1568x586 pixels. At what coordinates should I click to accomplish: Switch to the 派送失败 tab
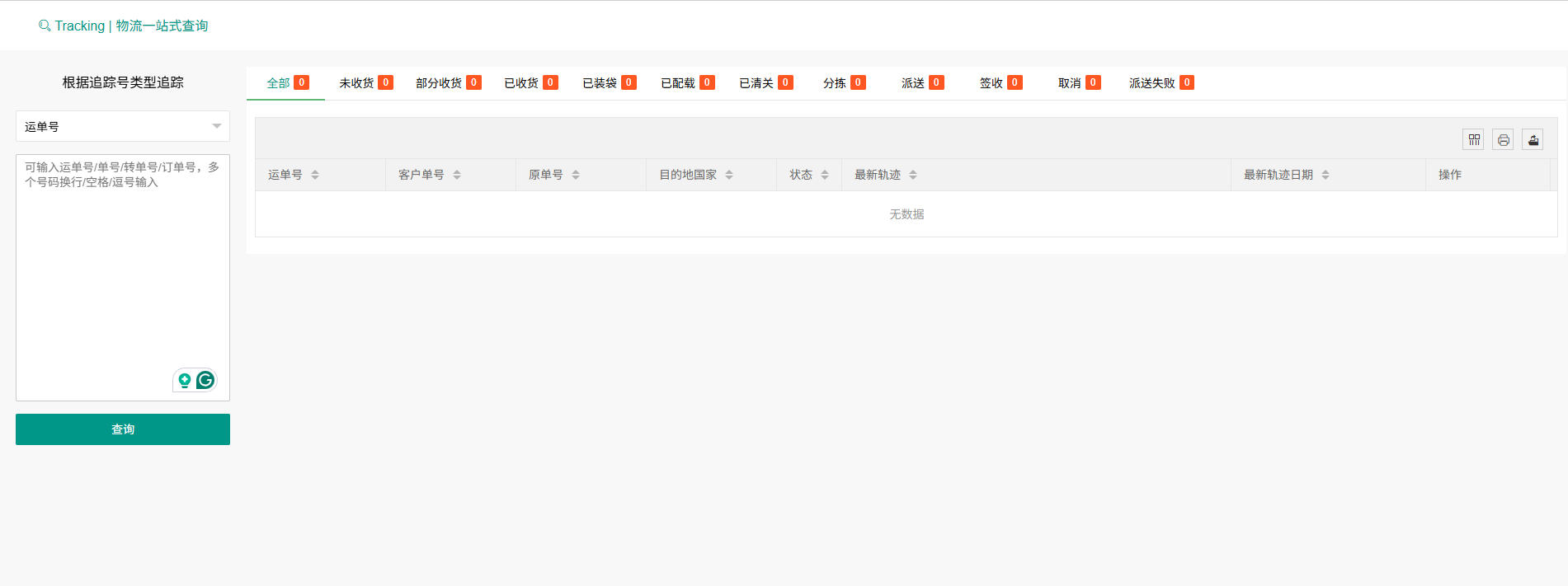pos(1160,83)
